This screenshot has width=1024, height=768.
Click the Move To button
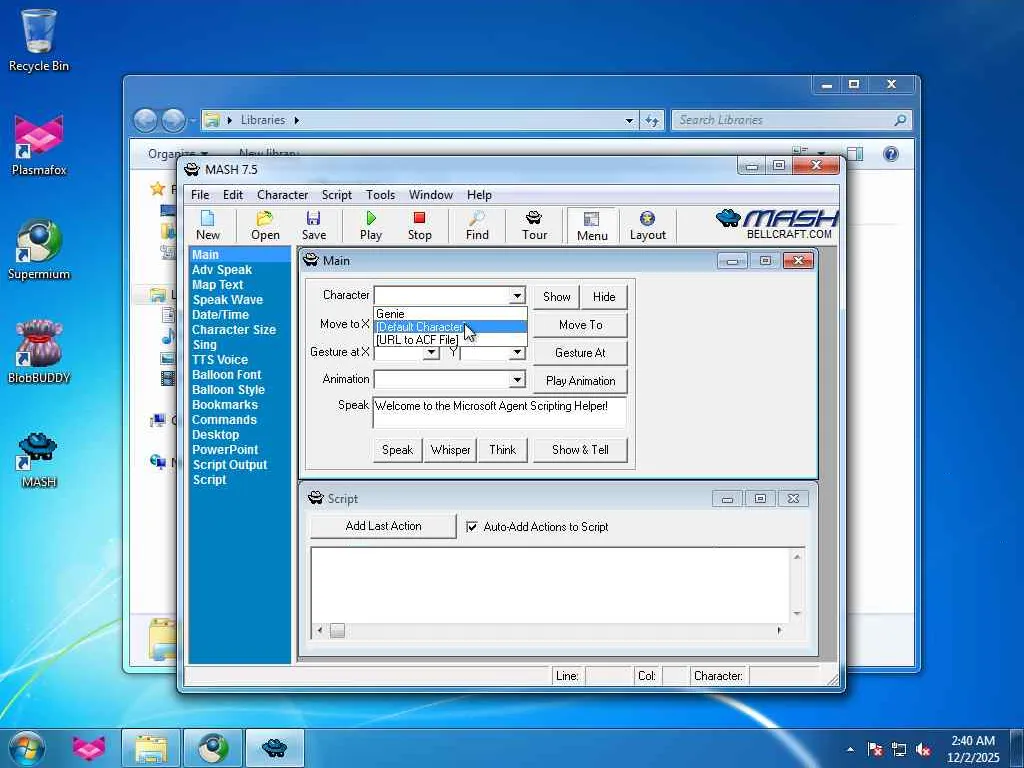(581, 325)
